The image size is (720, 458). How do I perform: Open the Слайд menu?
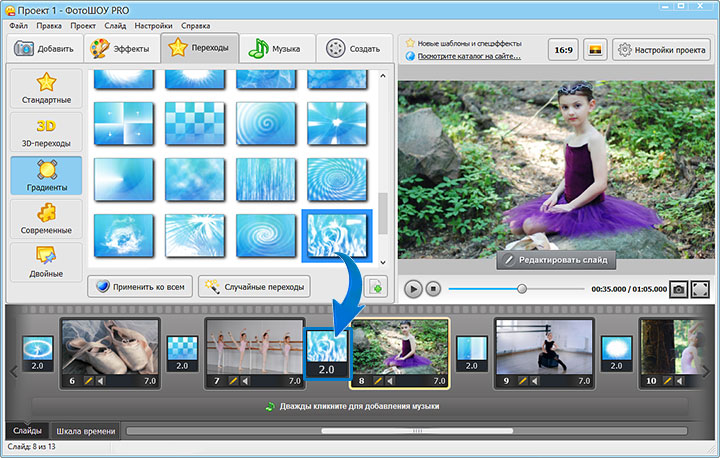[115, 26]
